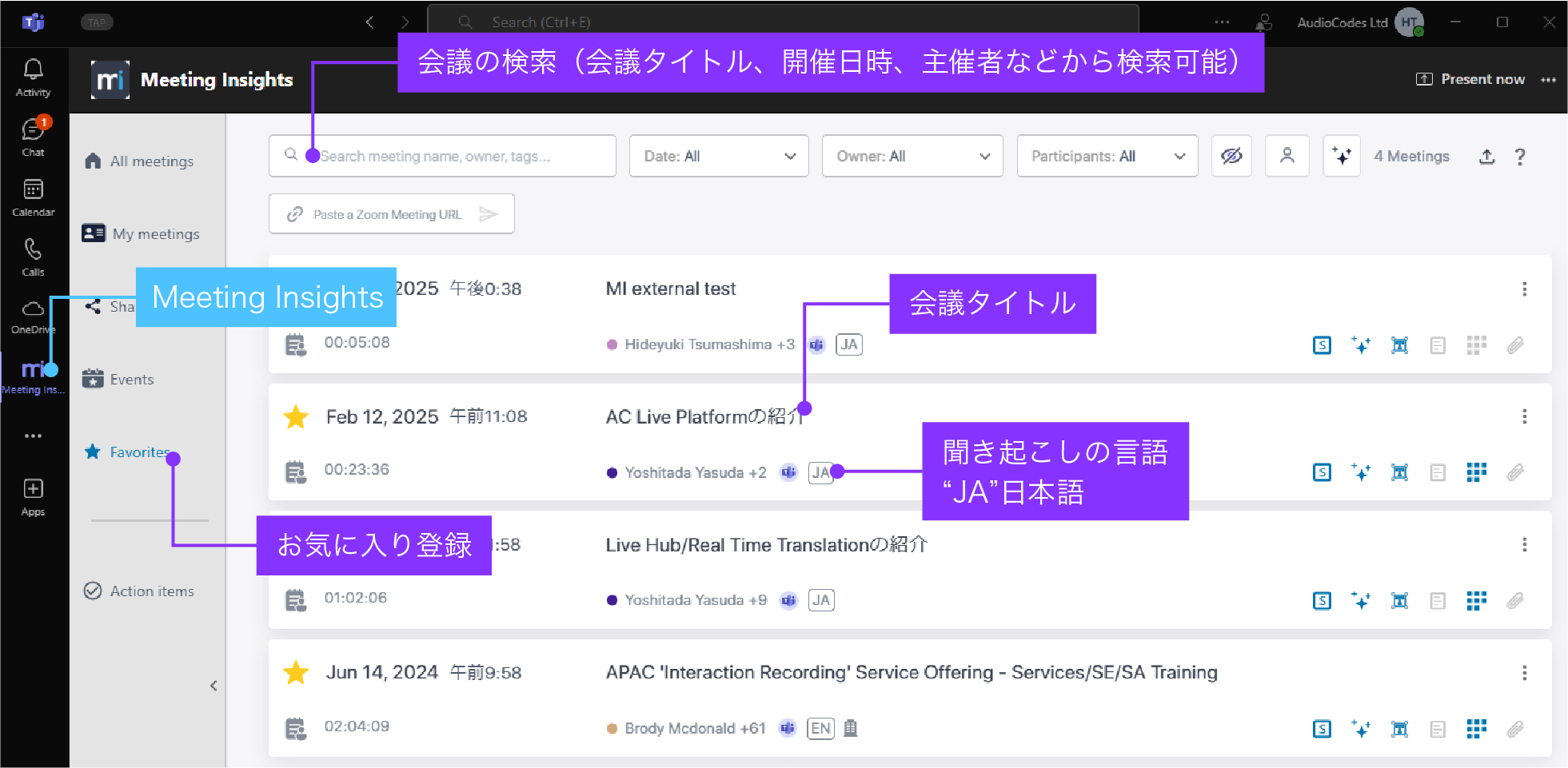Open help question mark icon
This screenshot has height=768, width=1568.
pyautogui.click(x=1520, y=157)
